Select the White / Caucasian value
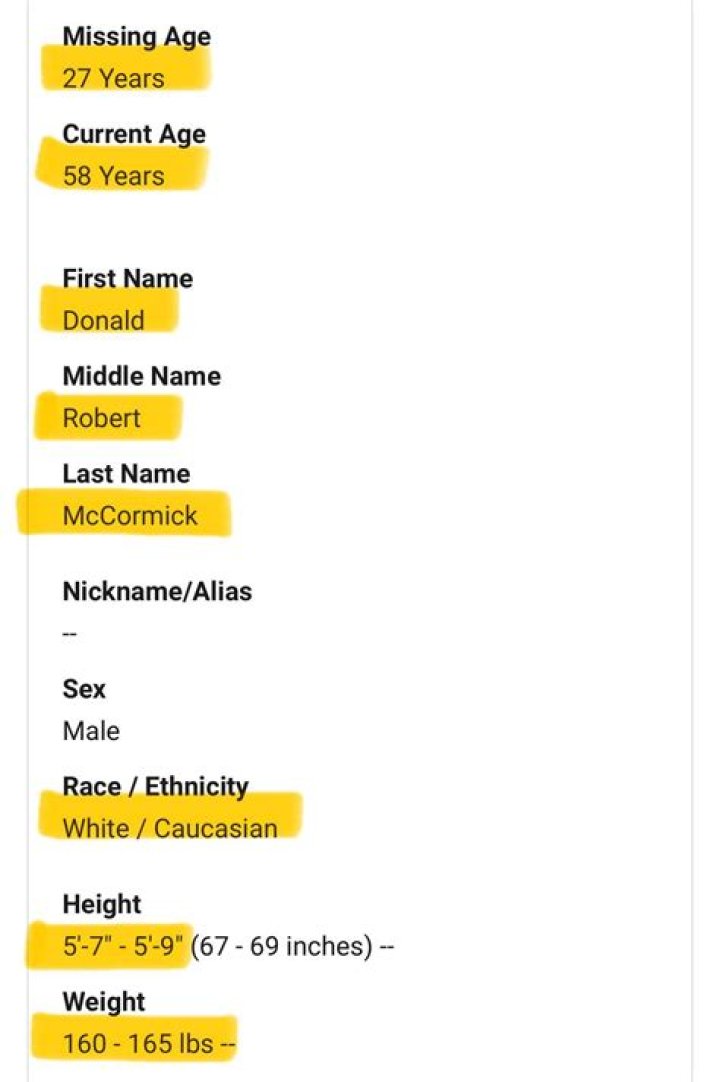Image resolution: width=720 pixels, height=1082 pixels. [169, 829]
